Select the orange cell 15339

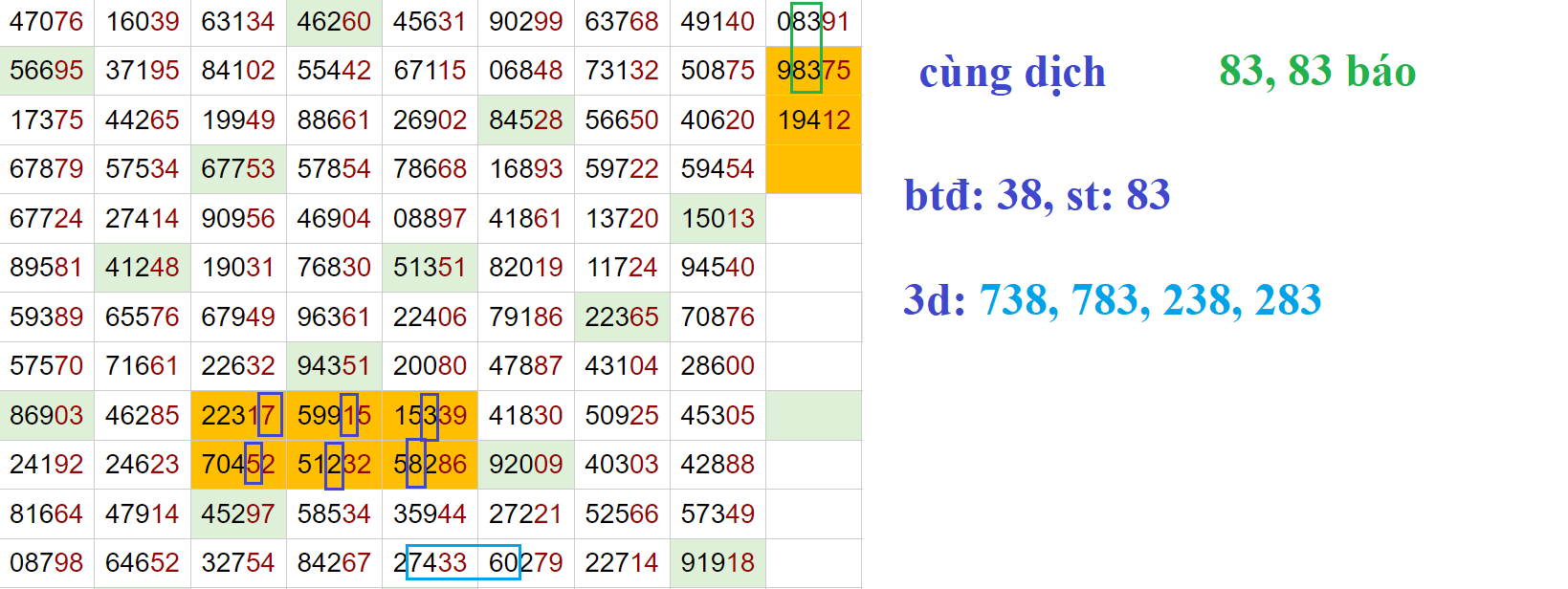pyautogui.click(x=430, y=415)
